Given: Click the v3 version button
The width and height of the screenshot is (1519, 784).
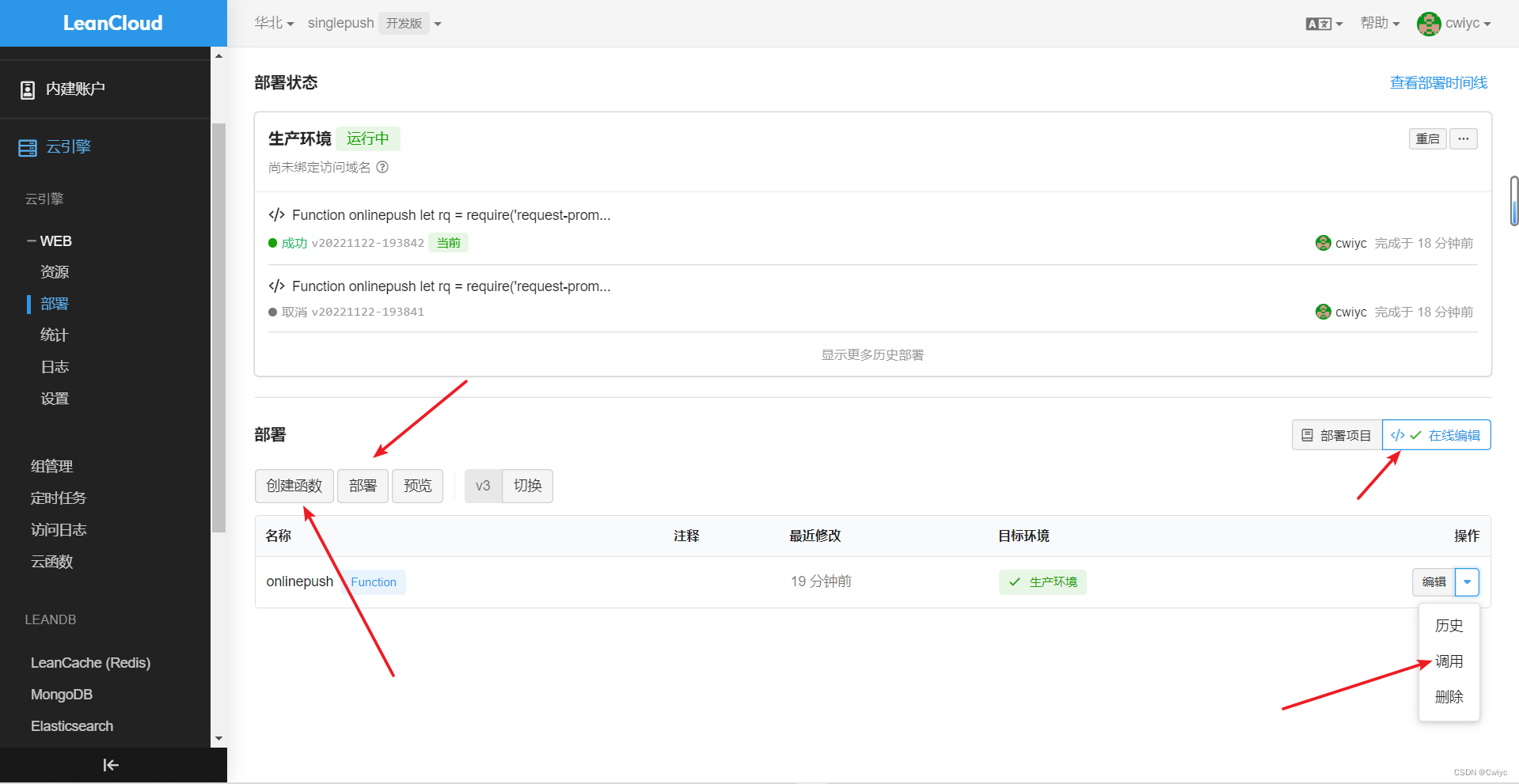Looking at the screenshot, I should pos(483,486).
